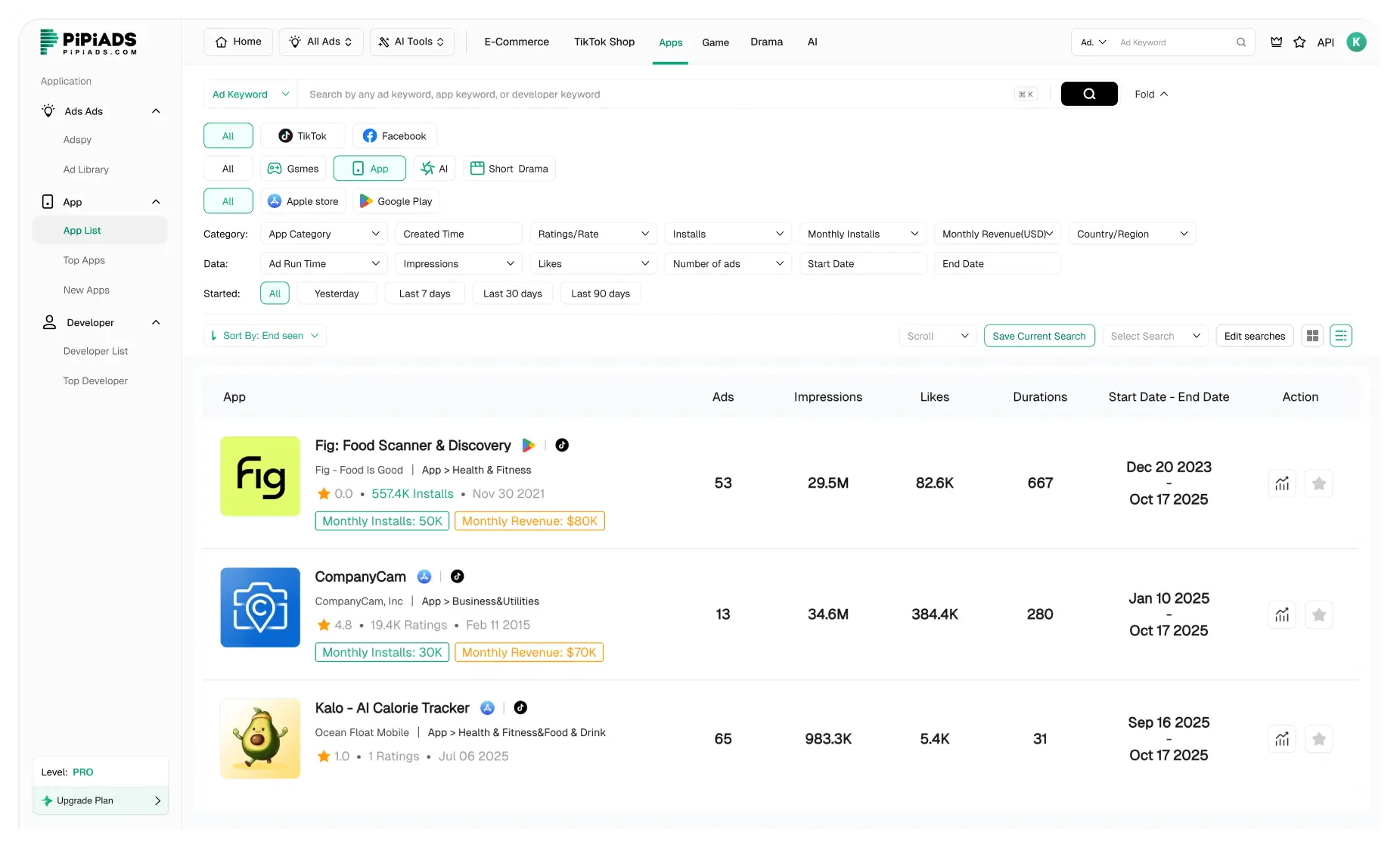Image resolution: width=1400 pixels, height=848 pixels.
Task: Open the favorites star in the top bar
Action: pos(1299,42)
